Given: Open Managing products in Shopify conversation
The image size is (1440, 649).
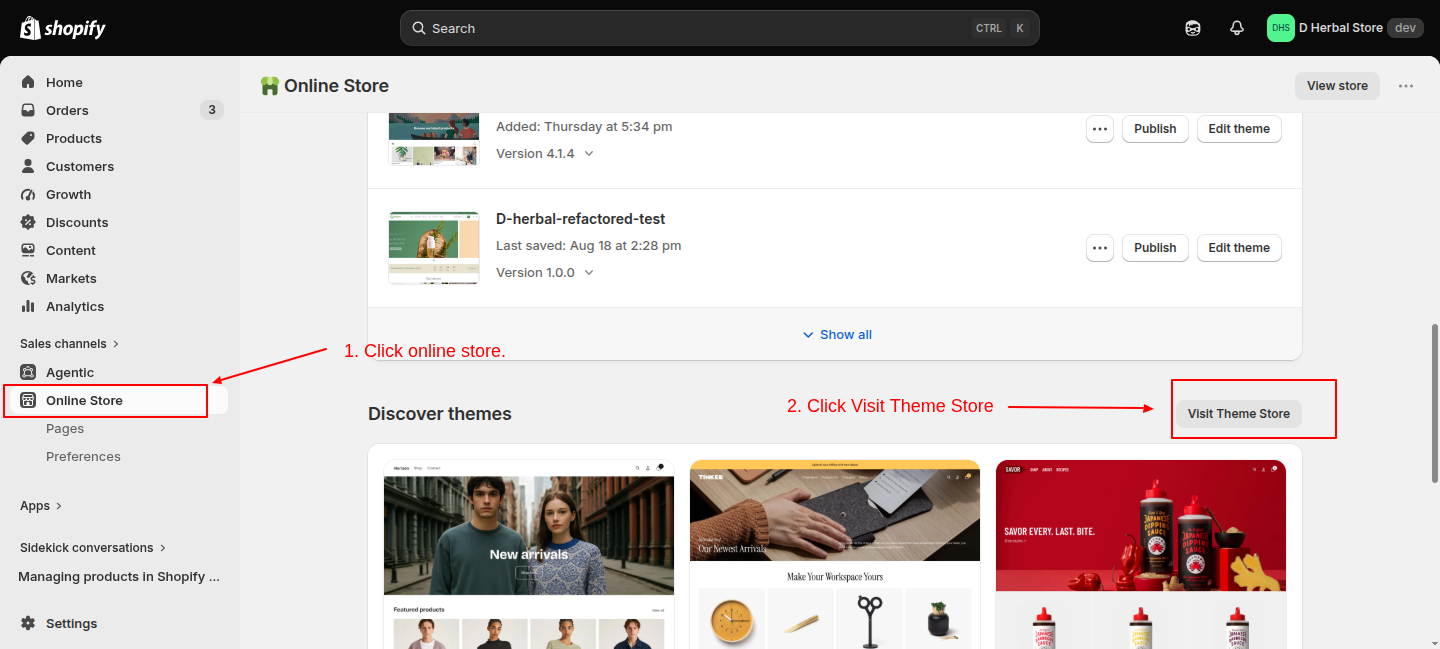Looking at the screenshot, I should tap(120, 576).
